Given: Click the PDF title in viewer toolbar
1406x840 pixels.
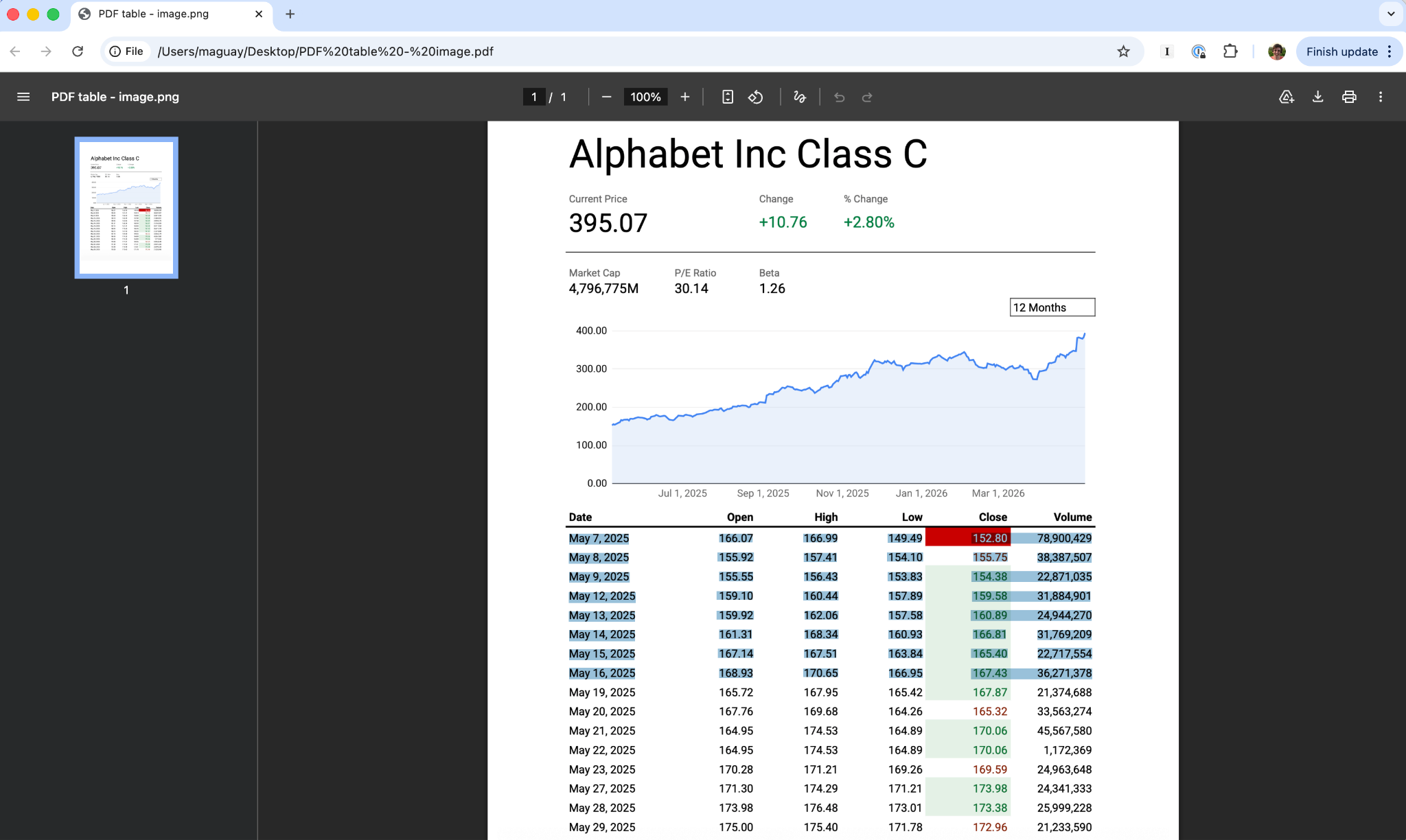Looking at the screenshot, I should click(x=115, y=97).
